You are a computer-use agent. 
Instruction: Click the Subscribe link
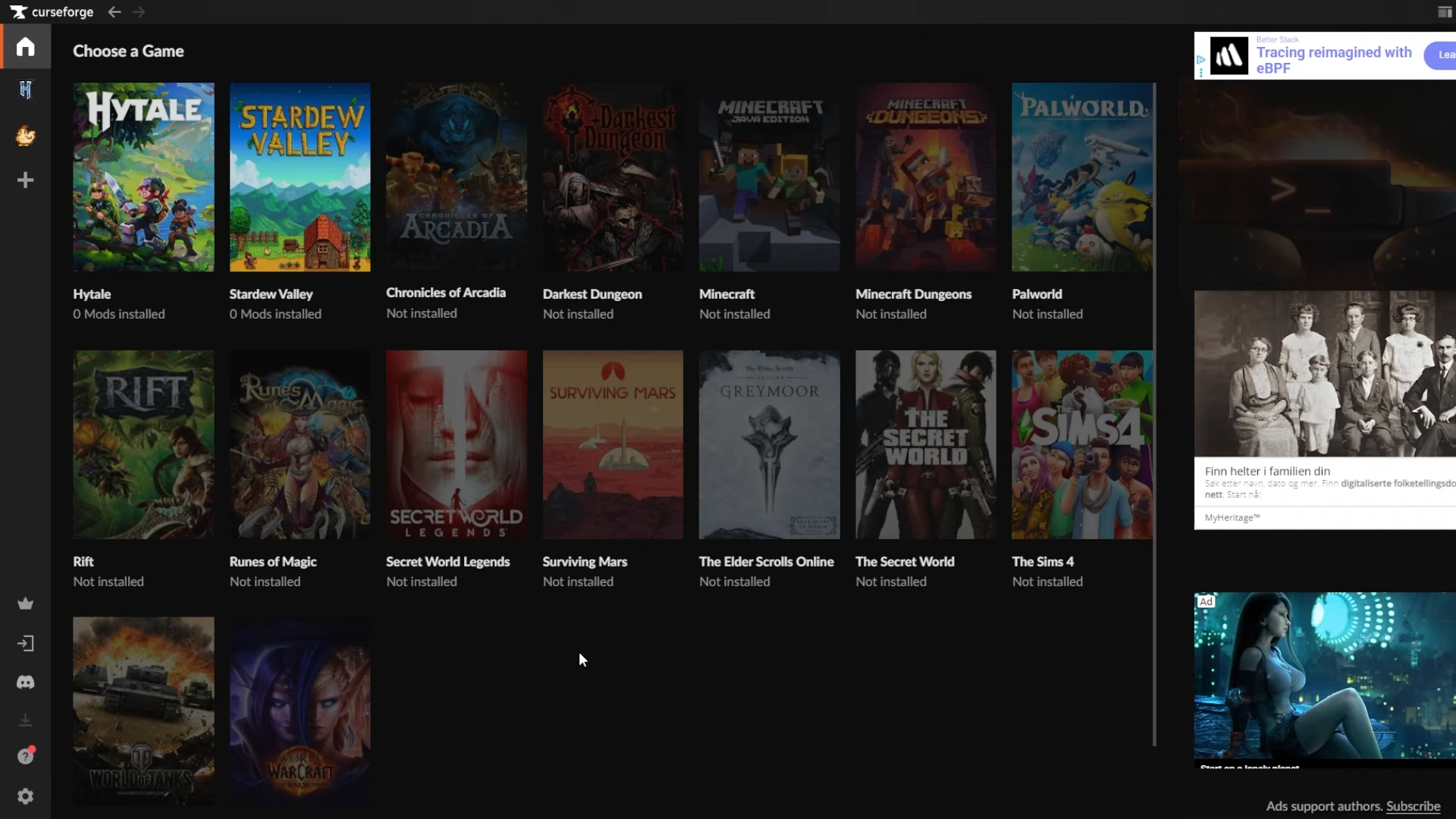(x=1413, y=806)
